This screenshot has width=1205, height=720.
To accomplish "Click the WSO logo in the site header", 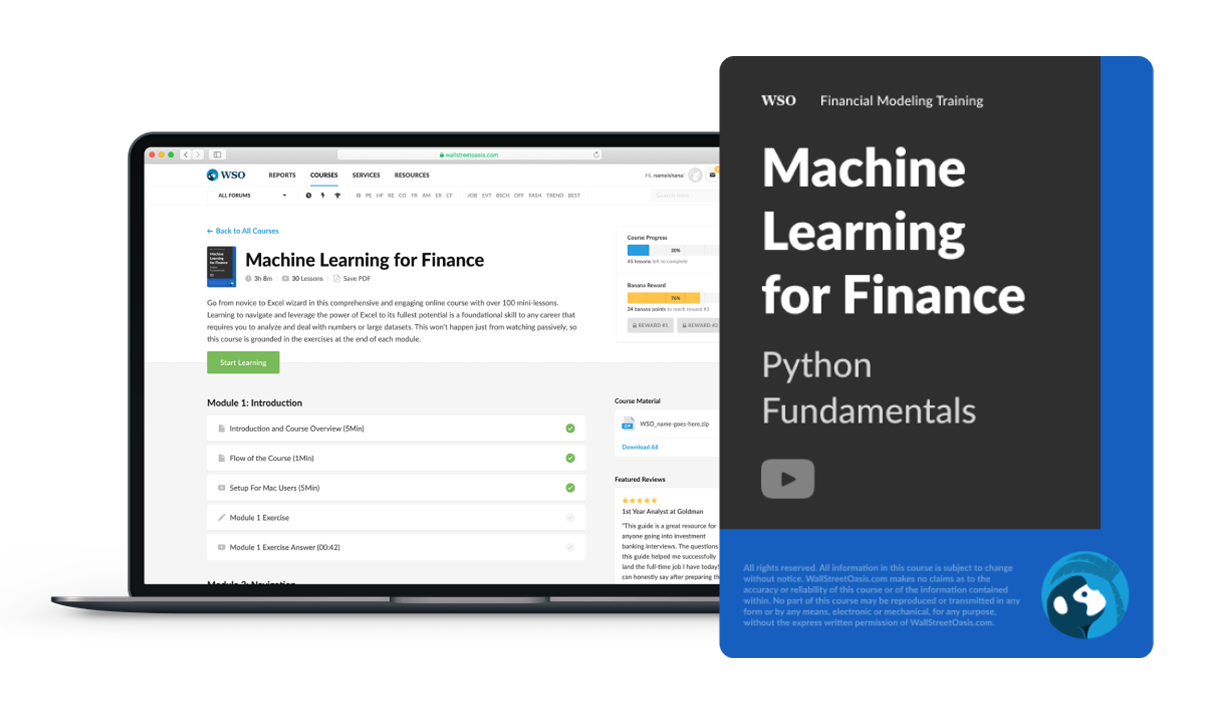I will [226, 175].
